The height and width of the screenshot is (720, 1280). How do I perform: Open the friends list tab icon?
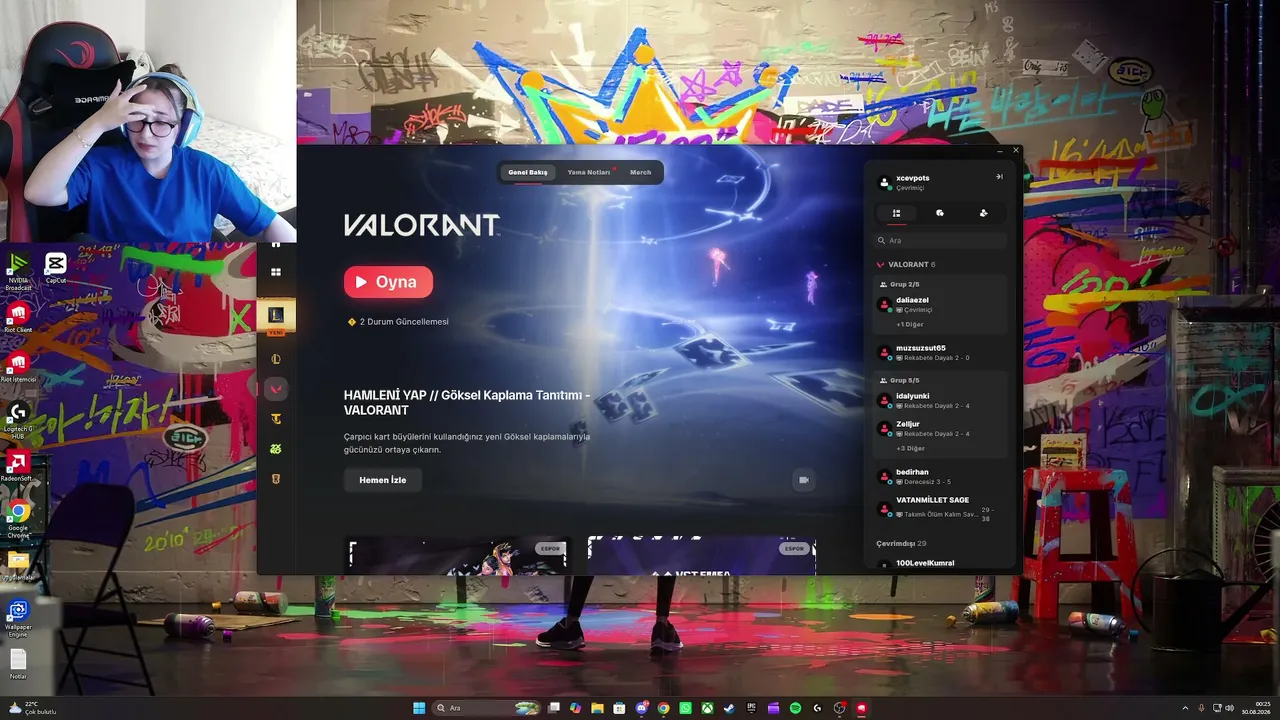click(896, 213)
